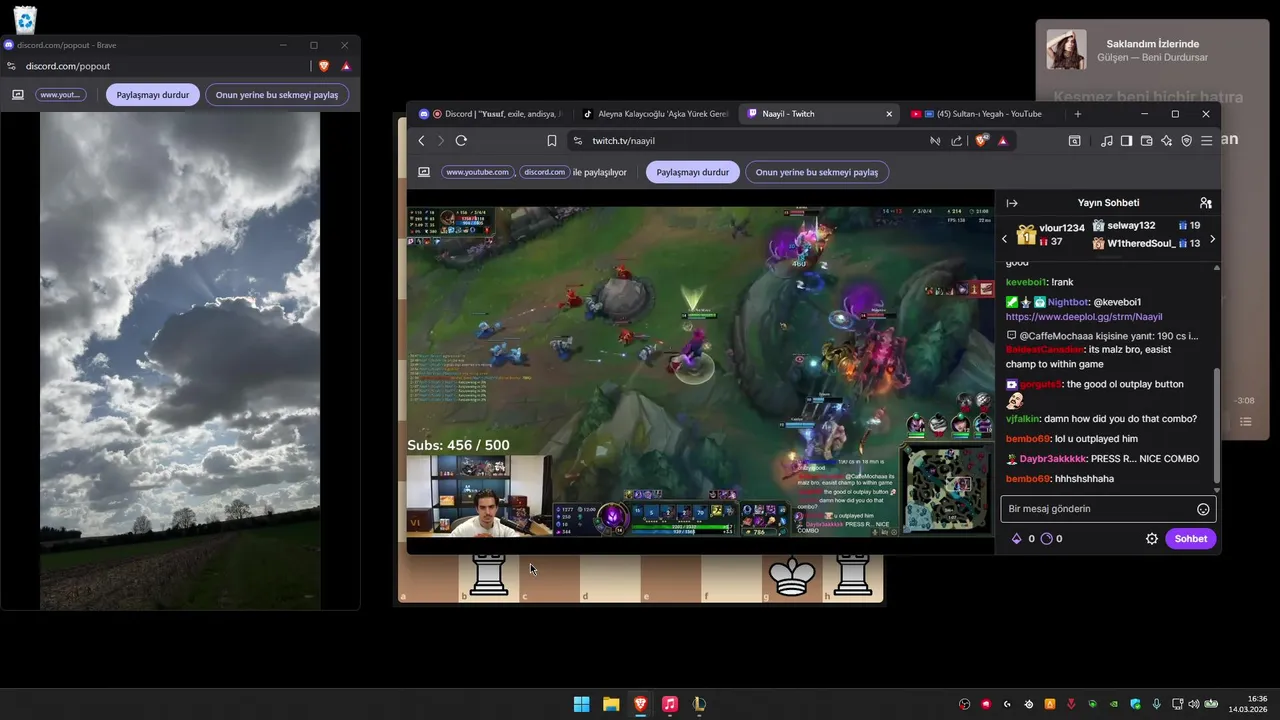The width and height of the screenshot is (1280, 720).
Task: Open a new tab with the plus button
Action: 1077,114
